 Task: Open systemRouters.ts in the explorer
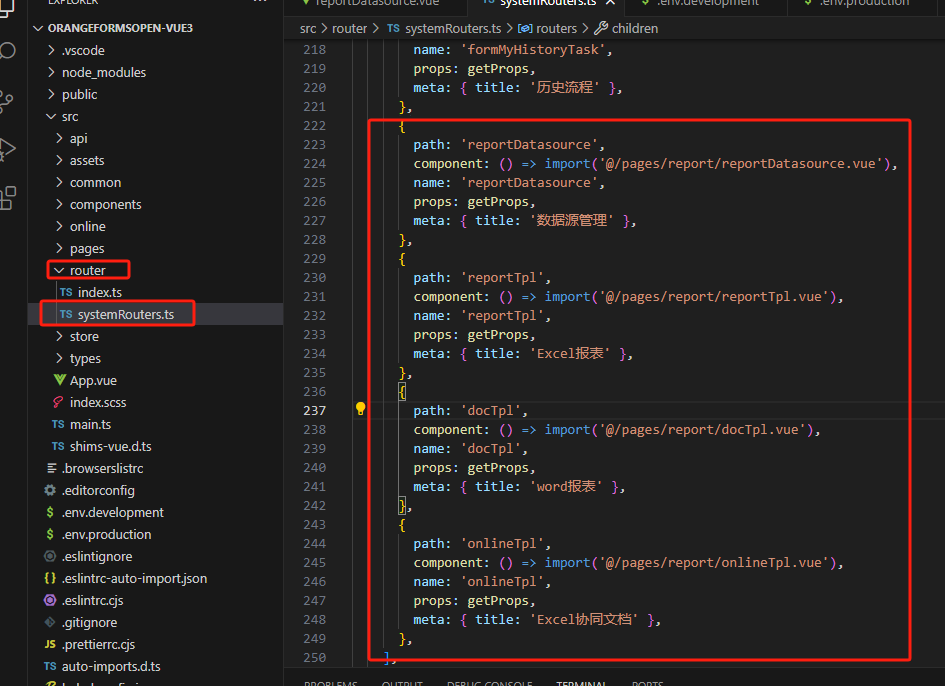125,314
